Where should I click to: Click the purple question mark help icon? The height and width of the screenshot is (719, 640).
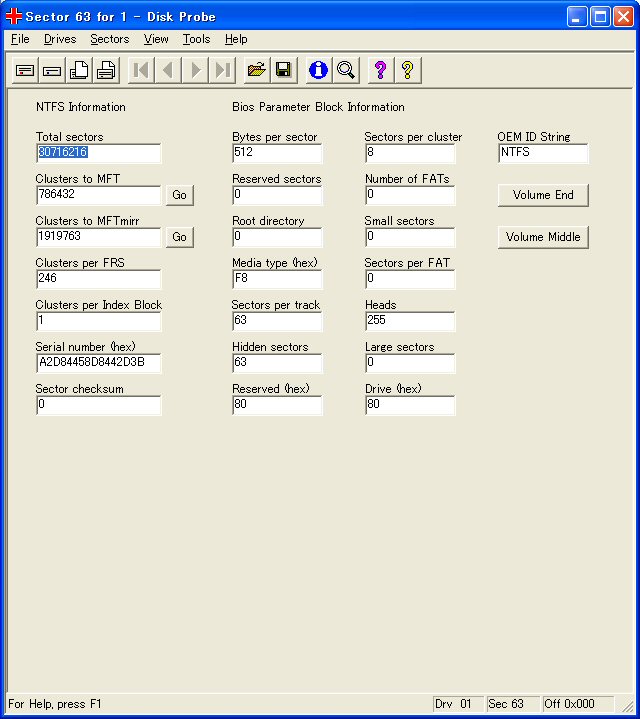[x=381, y=71]
